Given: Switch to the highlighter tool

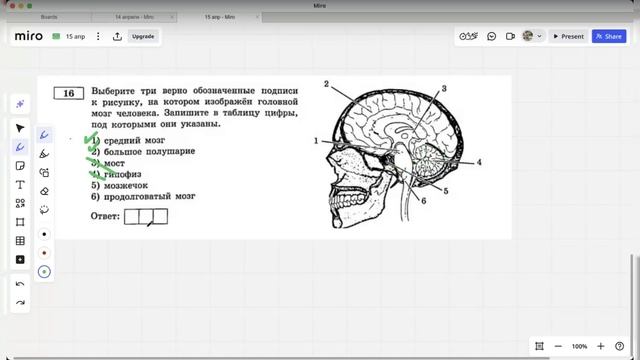Looking at the screenshot, I should [x=44, y=154].
